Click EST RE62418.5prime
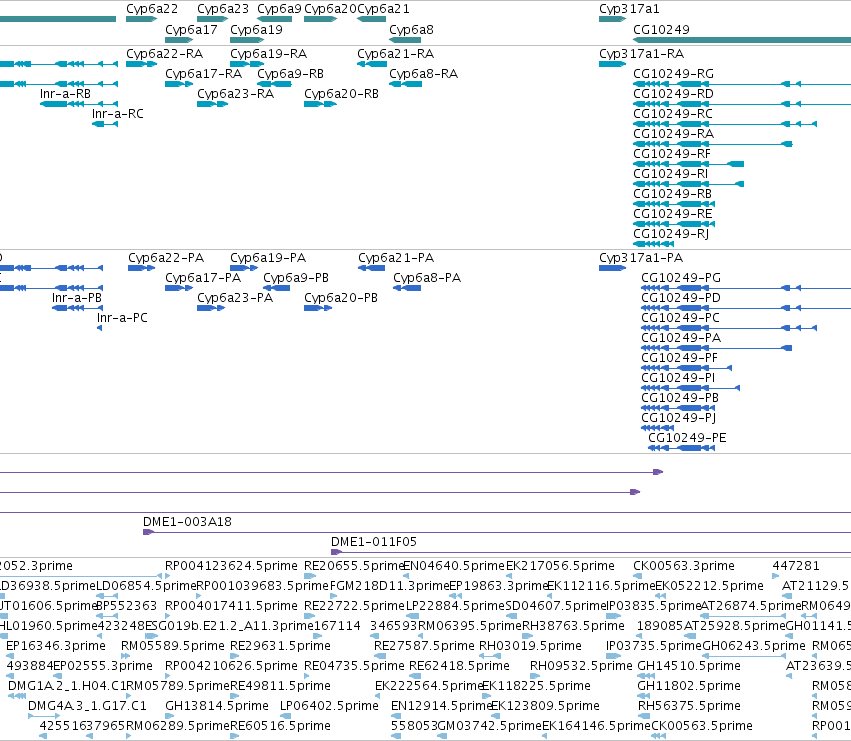The height and width of the screenshot is (741, 851). (415, 676)
